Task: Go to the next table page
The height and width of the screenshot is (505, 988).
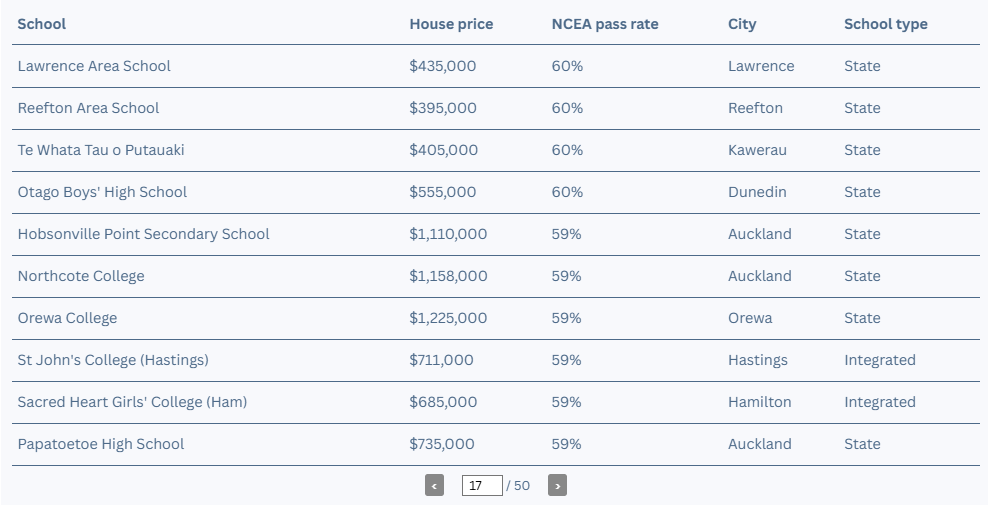Action: click(557, 485)
